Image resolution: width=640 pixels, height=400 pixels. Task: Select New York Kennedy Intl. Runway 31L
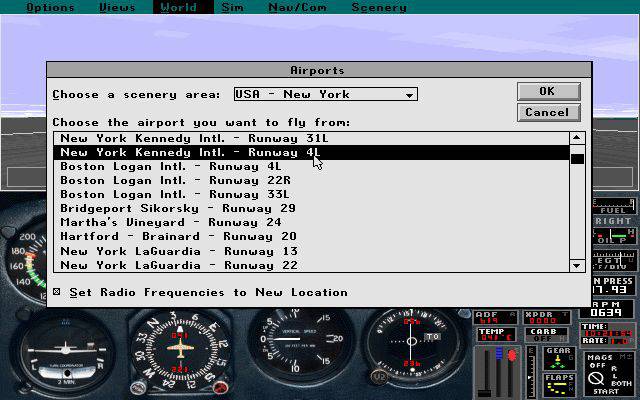tap(311, 138)
